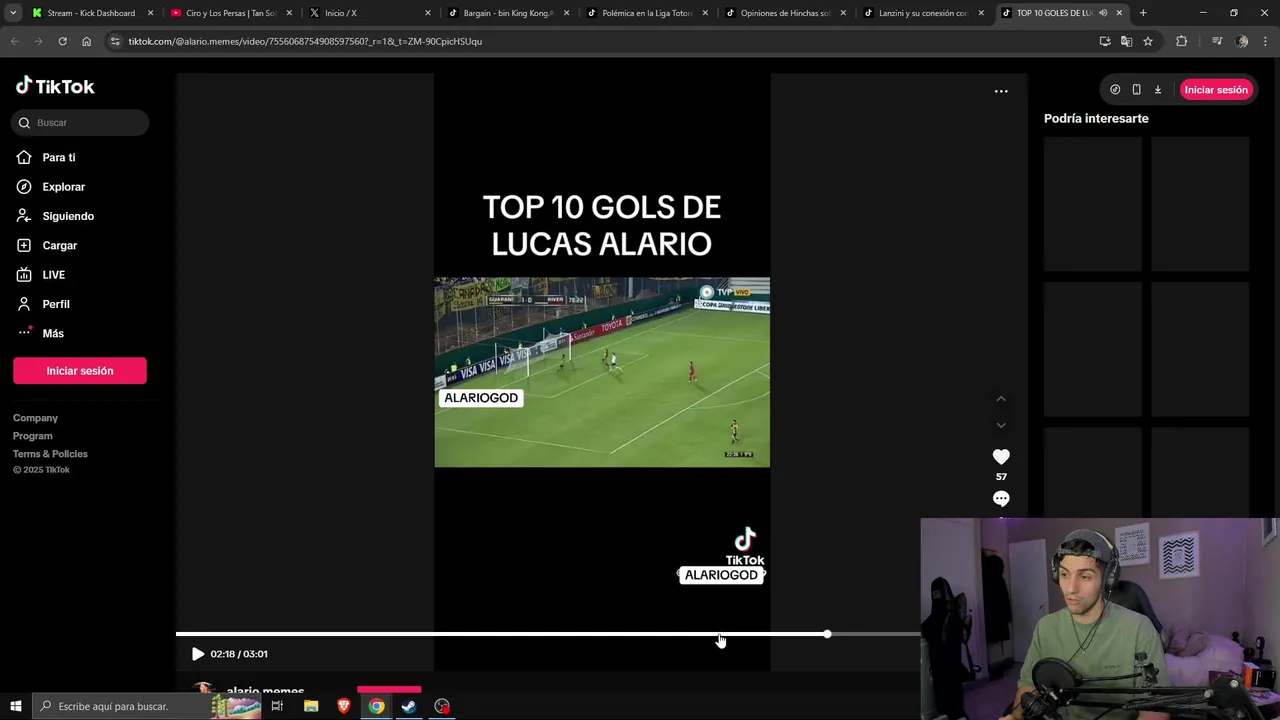Open the media control icon in toolbar
The image size is (1280, 720).
pyautogui.click(x=1217, y=41)
